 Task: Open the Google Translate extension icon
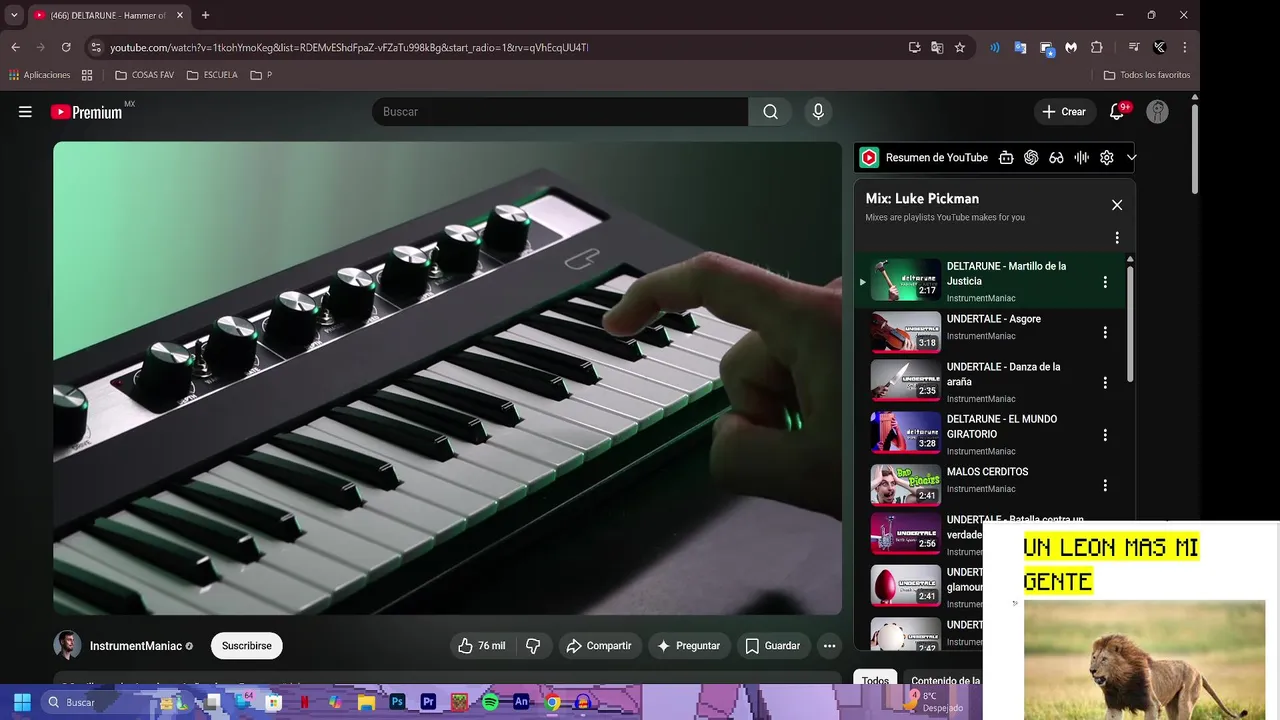point(1020,47)
